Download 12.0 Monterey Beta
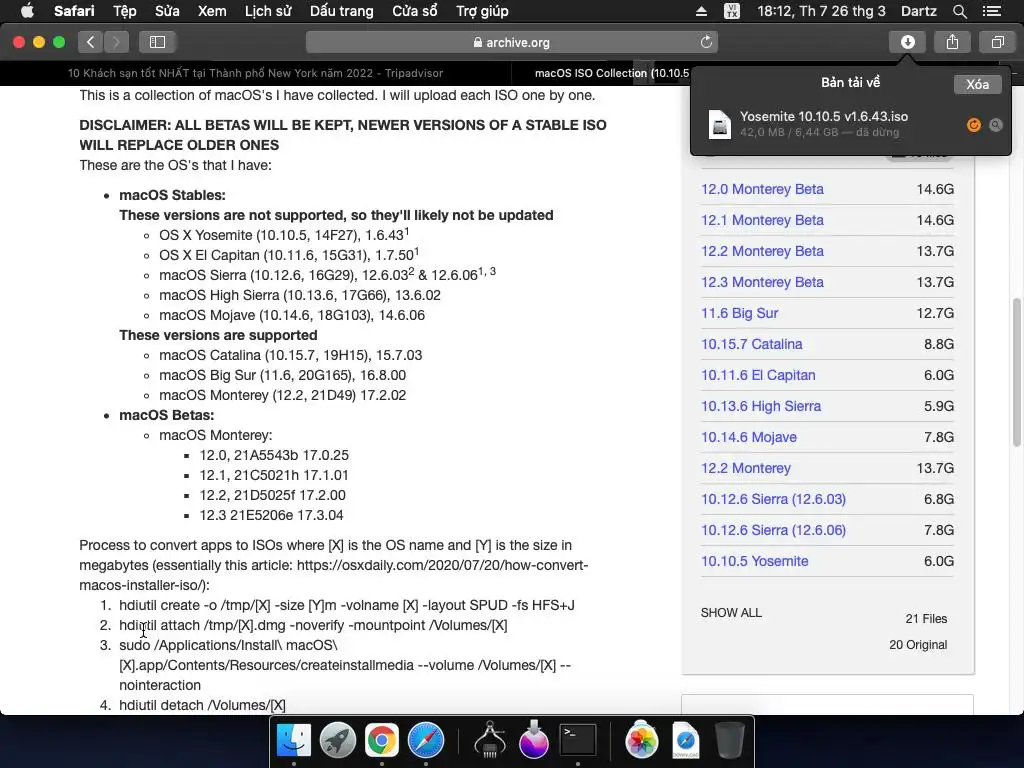The height and width of the screenshot is (768, 1024). (762, 189)
